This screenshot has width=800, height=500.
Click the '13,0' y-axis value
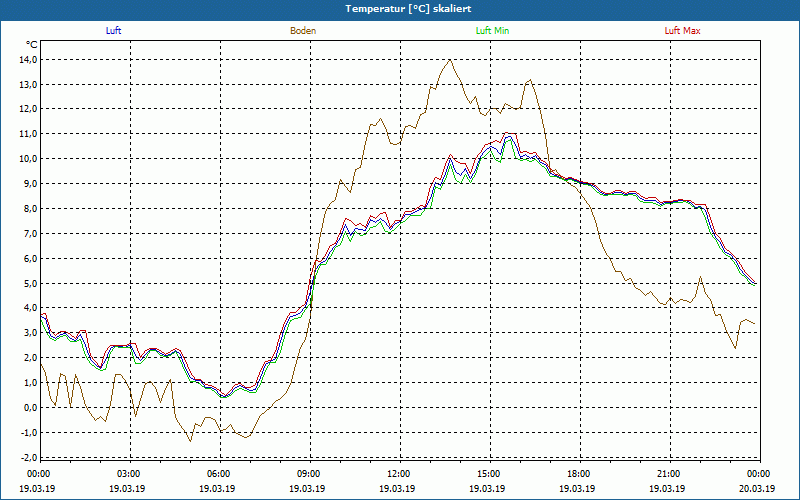[x=29, y=85]
